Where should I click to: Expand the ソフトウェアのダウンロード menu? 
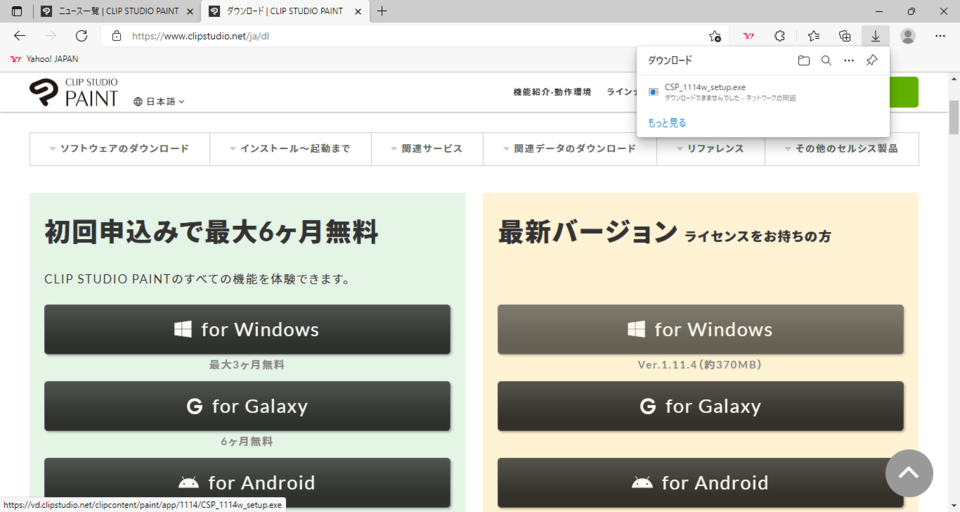pos(119,149)
